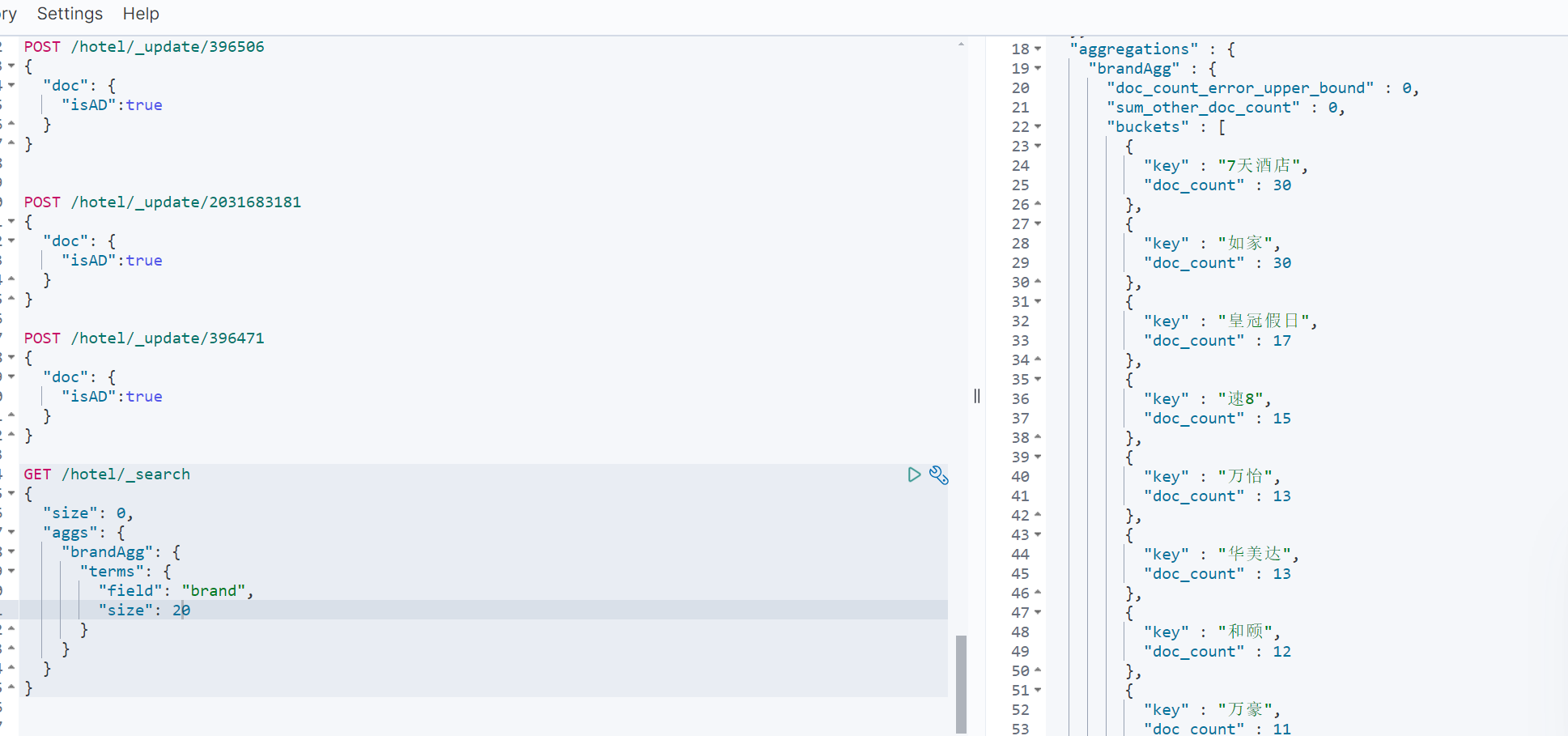Click the "field": "brand" line

176,591
